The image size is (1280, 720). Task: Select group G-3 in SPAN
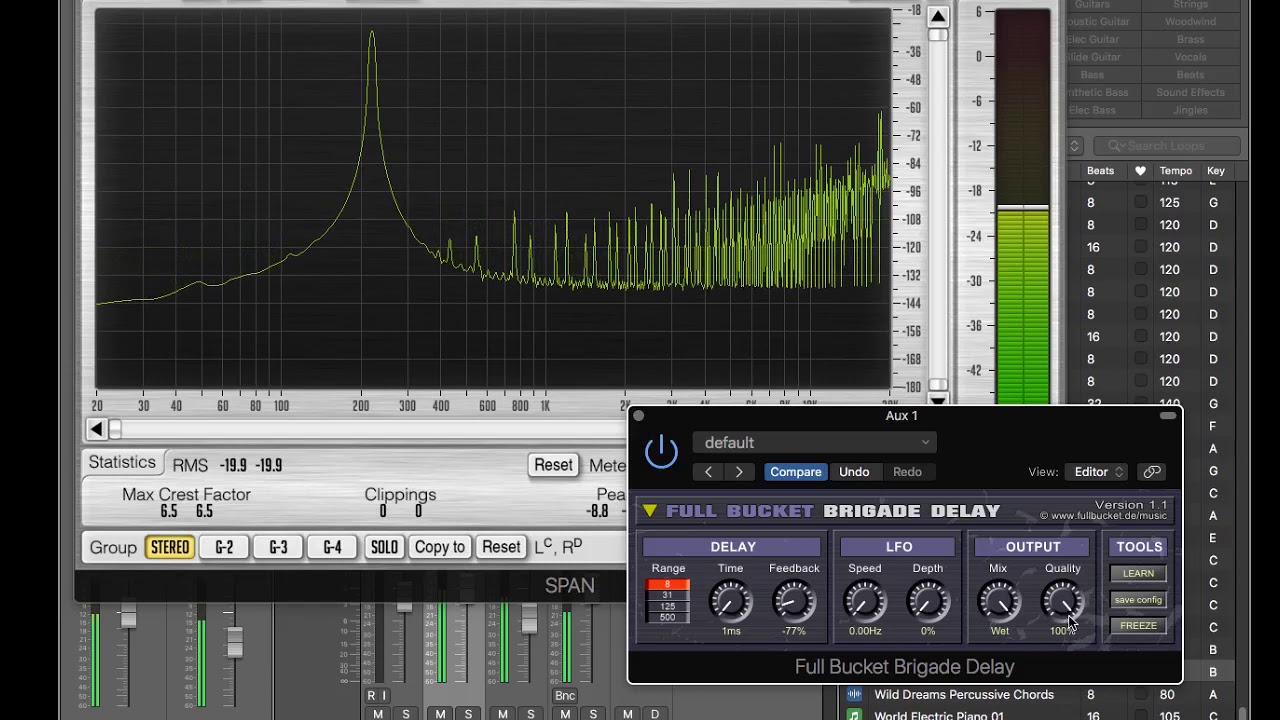click(278, 547)
